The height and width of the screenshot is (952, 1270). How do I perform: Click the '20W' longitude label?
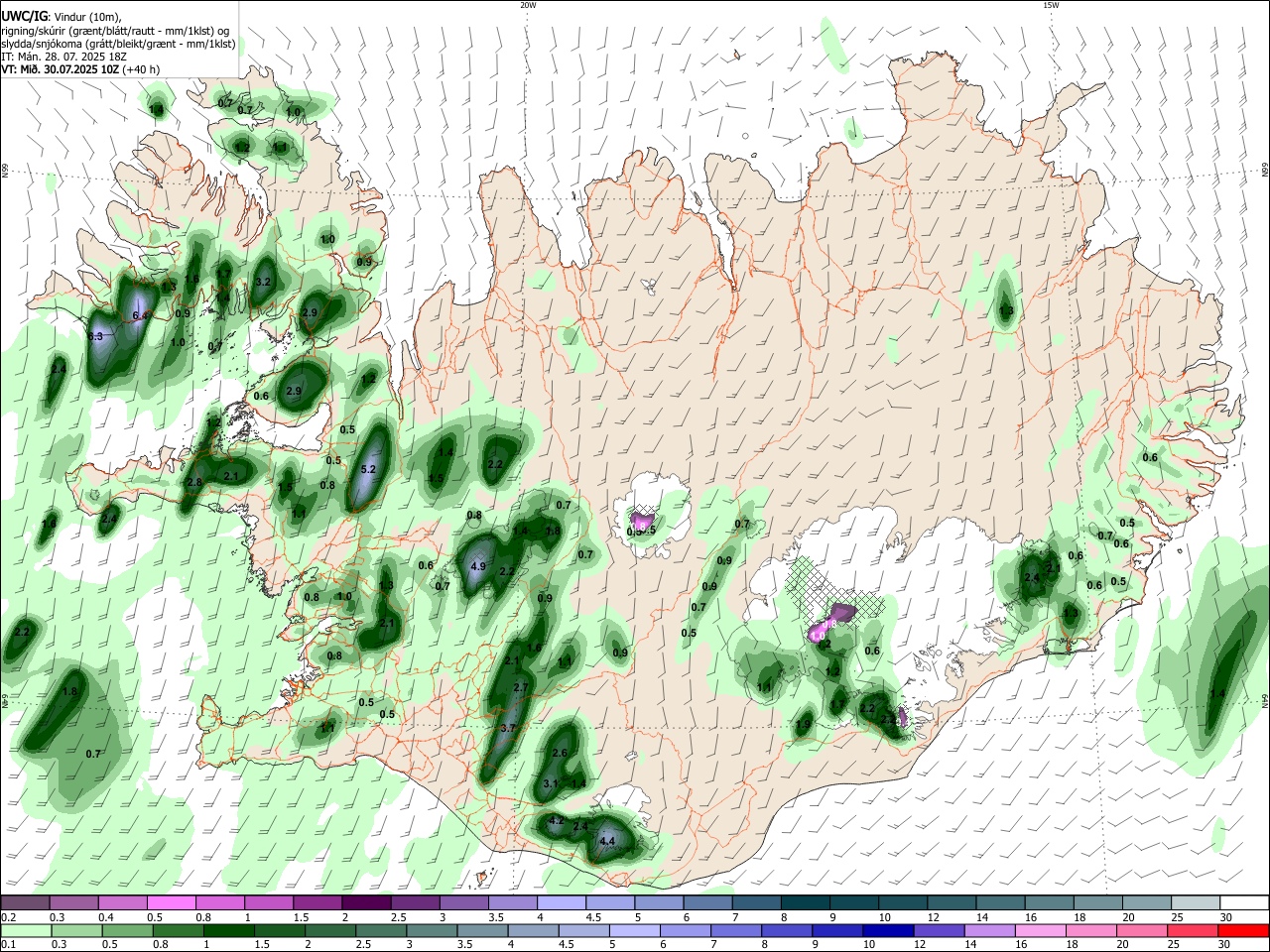click(528, 5)
